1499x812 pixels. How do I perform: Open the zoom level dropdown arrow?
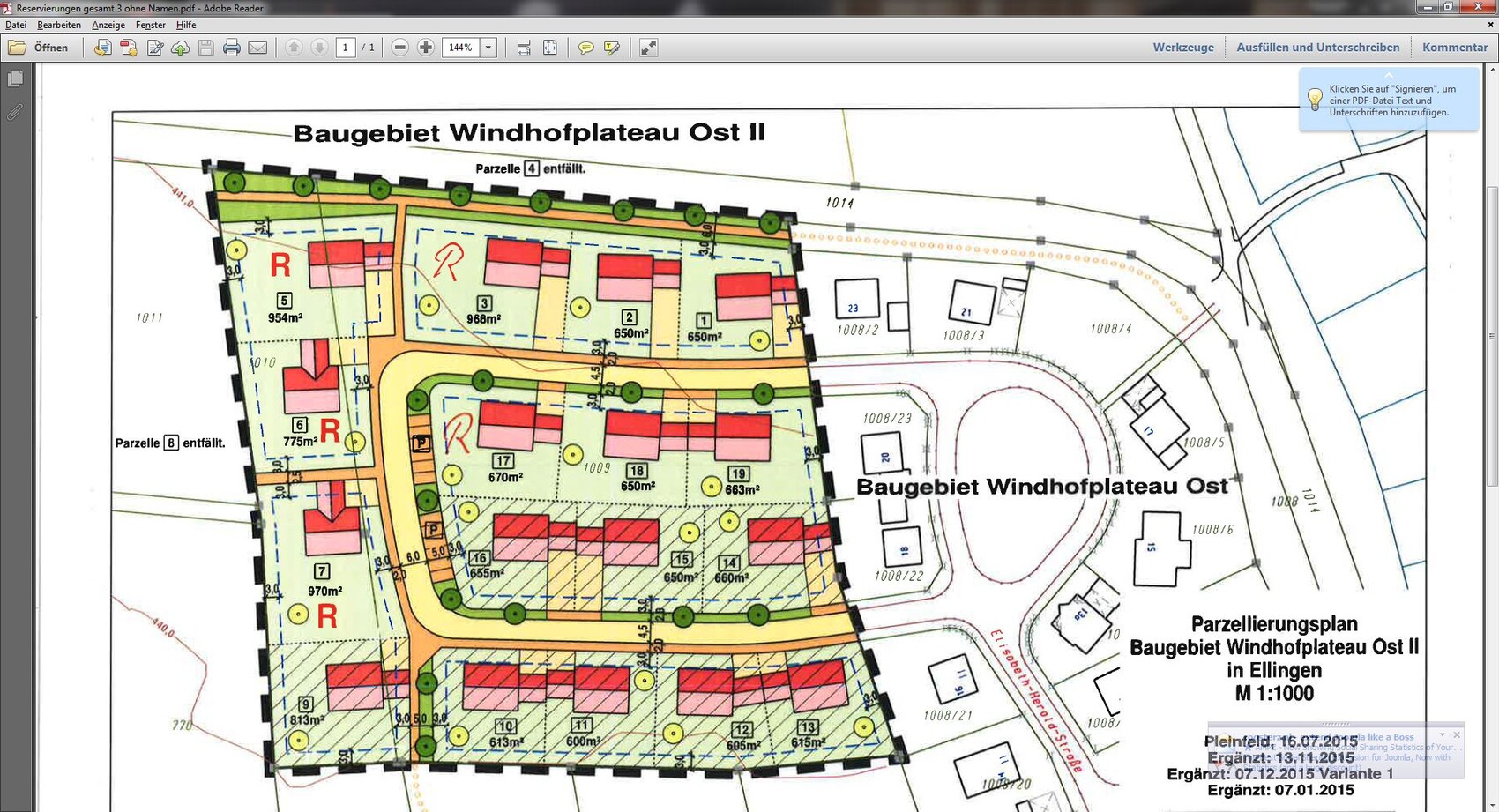coord(488,48)
